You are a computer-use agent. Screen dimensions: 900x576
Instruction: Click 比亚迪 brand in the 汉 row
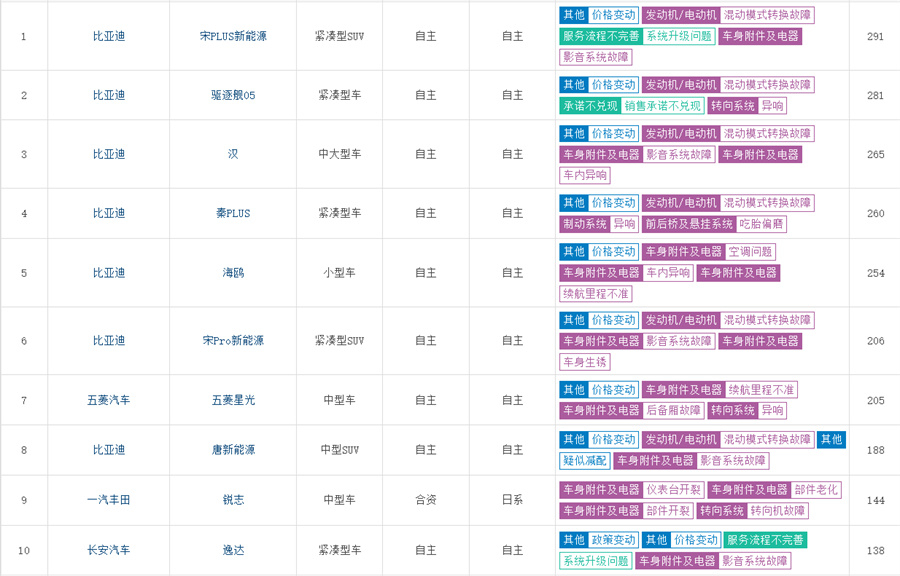pos(108,154)
